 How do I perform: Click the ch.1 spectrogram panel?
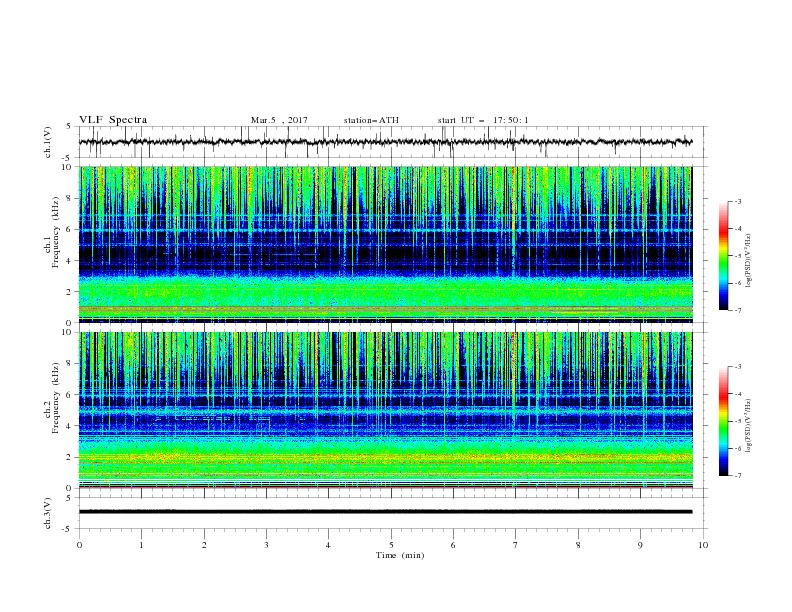pyautogui.click(x=385, y=244)
